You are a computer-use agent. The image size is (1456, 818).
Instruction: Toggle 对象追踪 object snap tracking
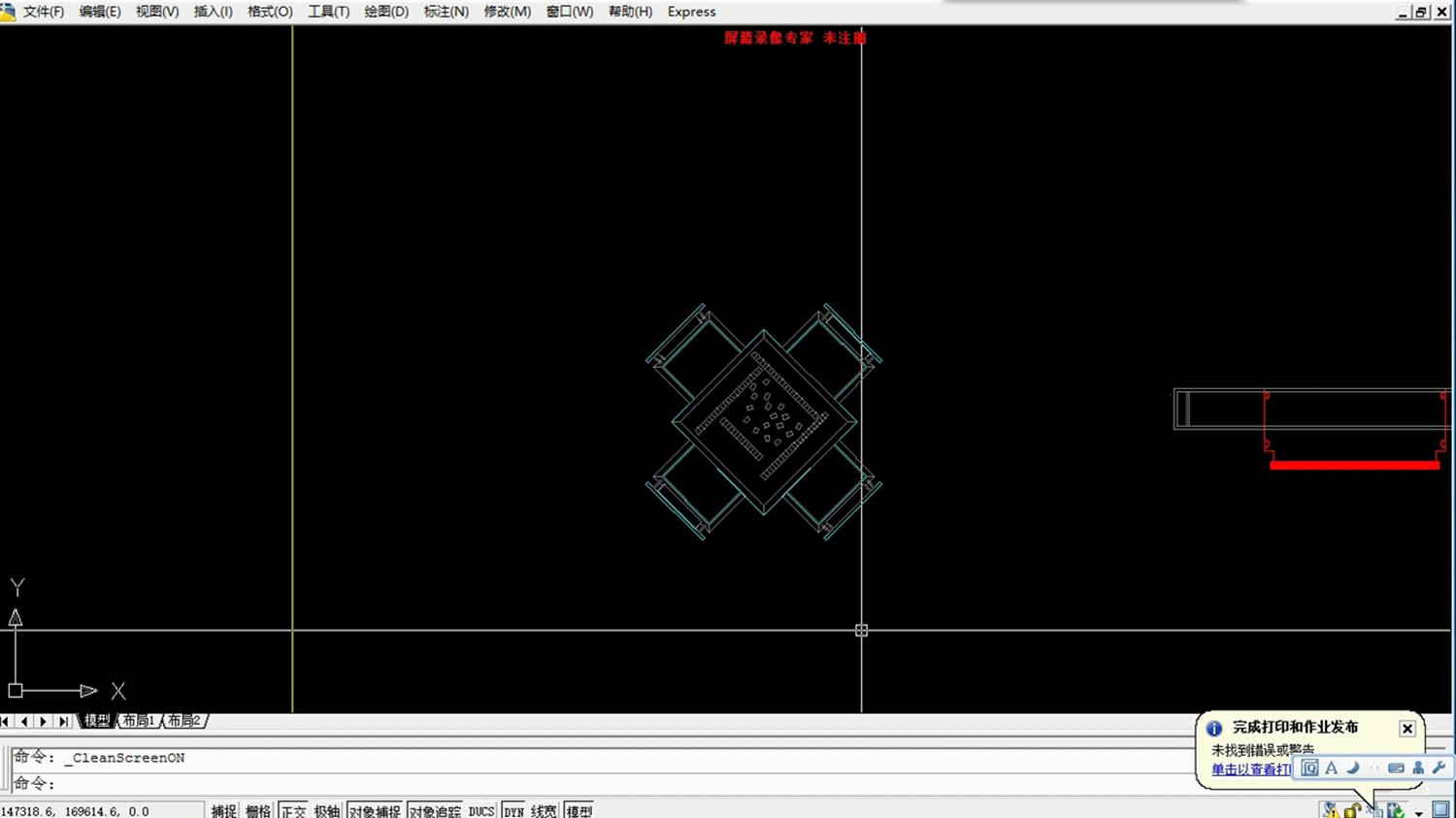(x=434, y=810)
